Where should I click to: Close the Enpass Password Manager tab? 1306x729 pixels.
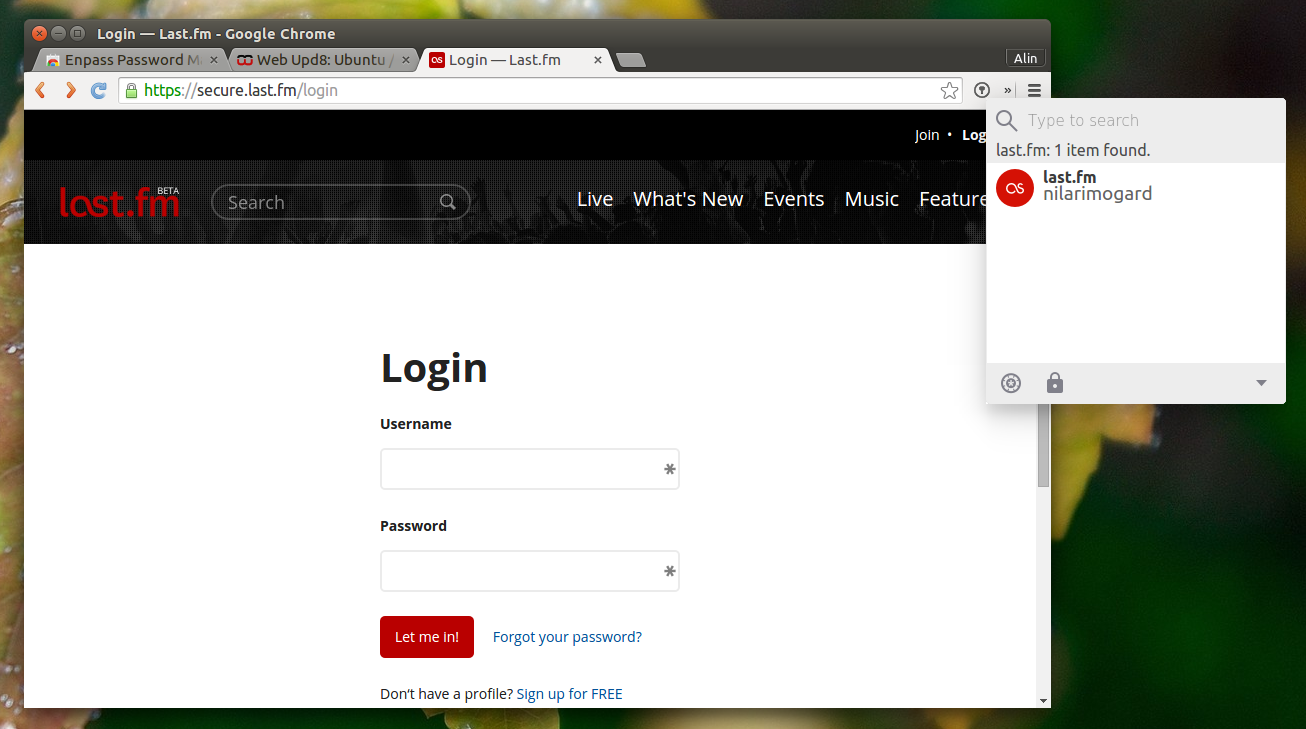(213, 60)
